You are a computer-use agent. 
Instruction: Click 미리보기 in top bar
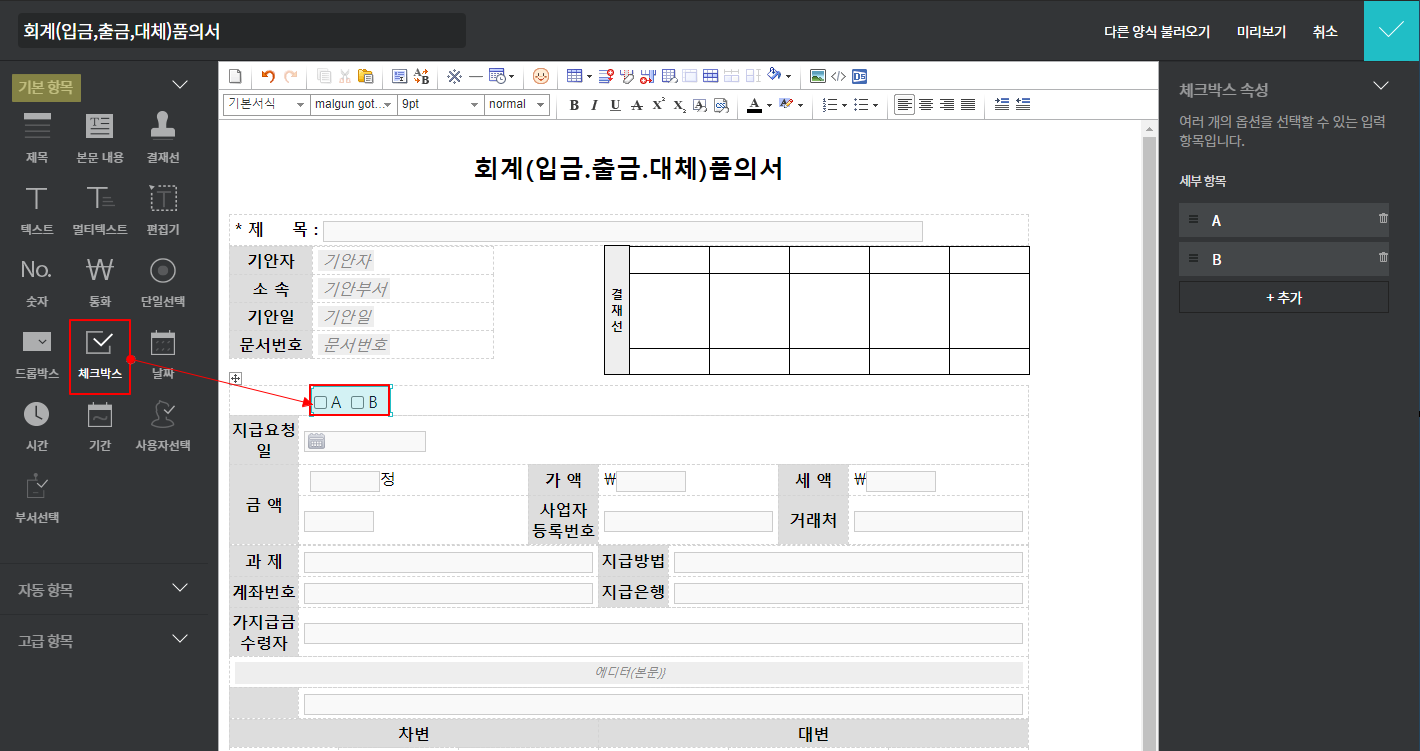click(1261, 32)
